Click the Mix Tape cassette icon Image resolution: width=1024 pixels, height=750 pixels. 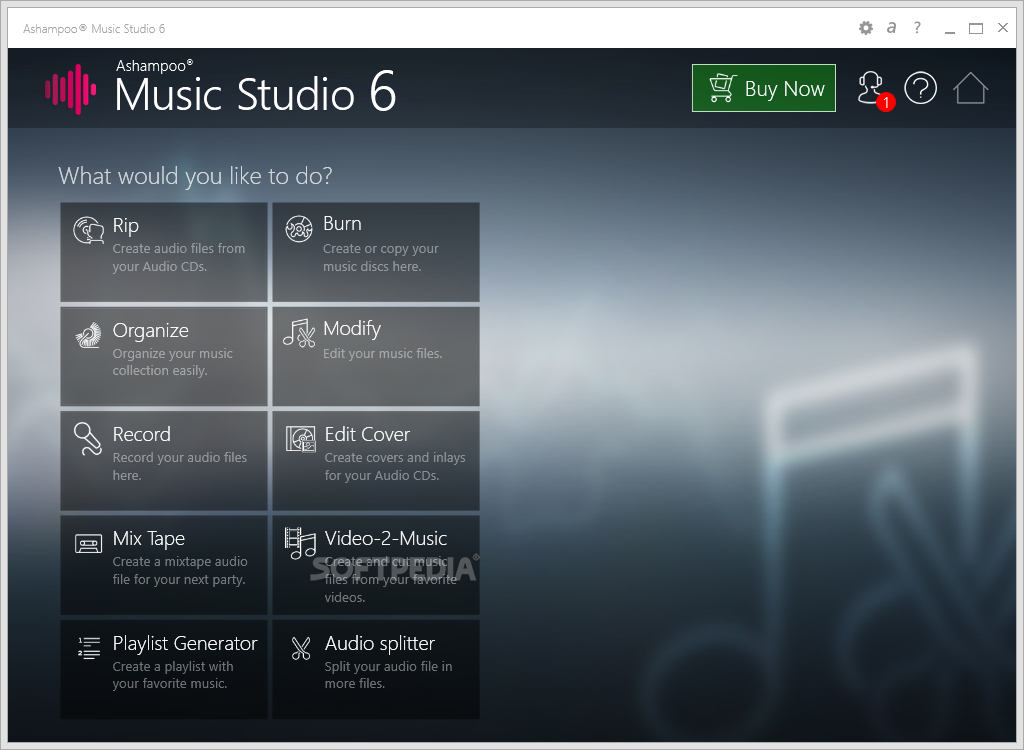88,544
